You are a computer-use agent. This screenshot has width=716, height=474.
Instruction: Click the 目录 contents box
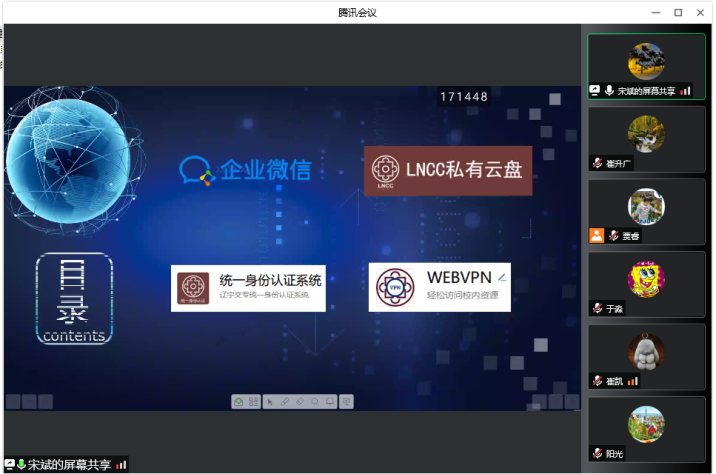click(x=74, y=298)
